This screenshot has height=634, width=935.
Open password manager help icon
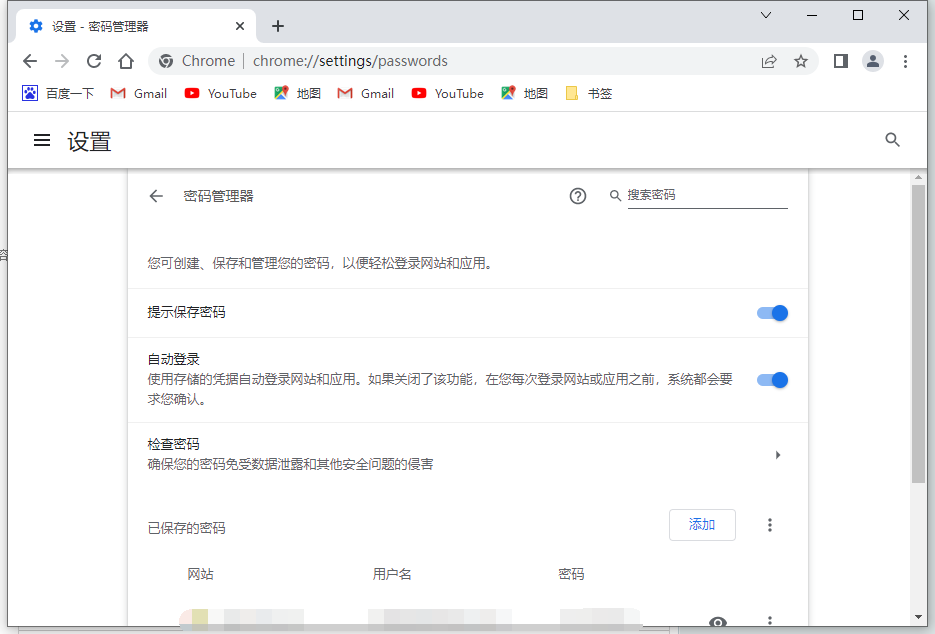pyautogui.click(x=578, y=196)
